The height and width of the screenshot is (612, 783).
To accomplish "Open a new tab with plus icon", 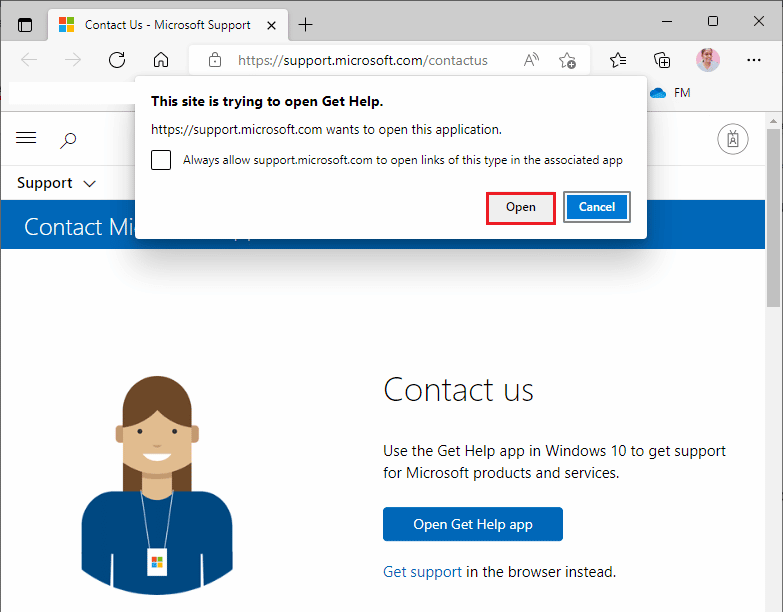I will pyautogui.click(x=305, y=24).
